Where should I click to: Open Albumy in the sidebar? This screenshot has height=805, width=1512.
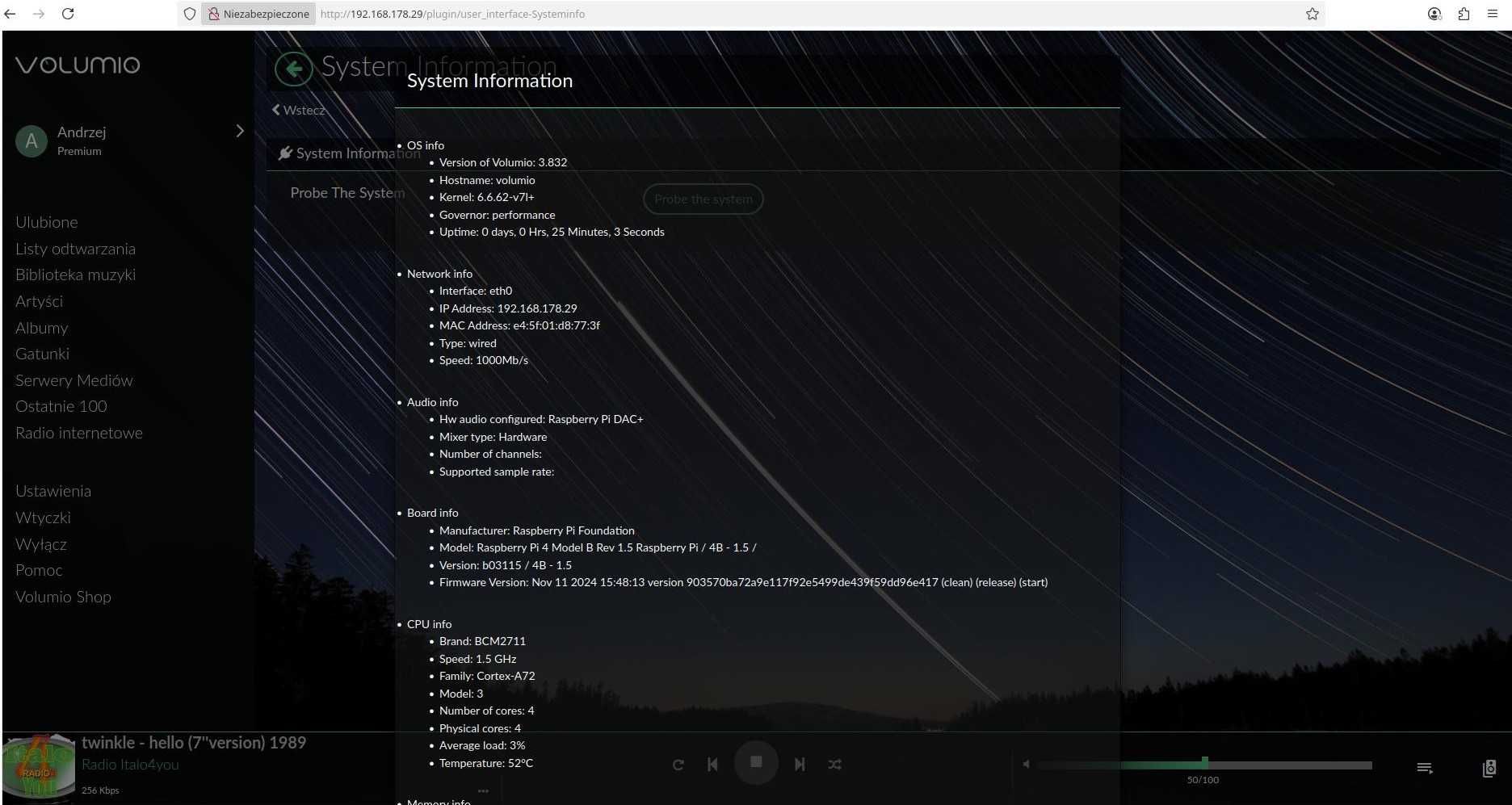click(x=41, y=328)
